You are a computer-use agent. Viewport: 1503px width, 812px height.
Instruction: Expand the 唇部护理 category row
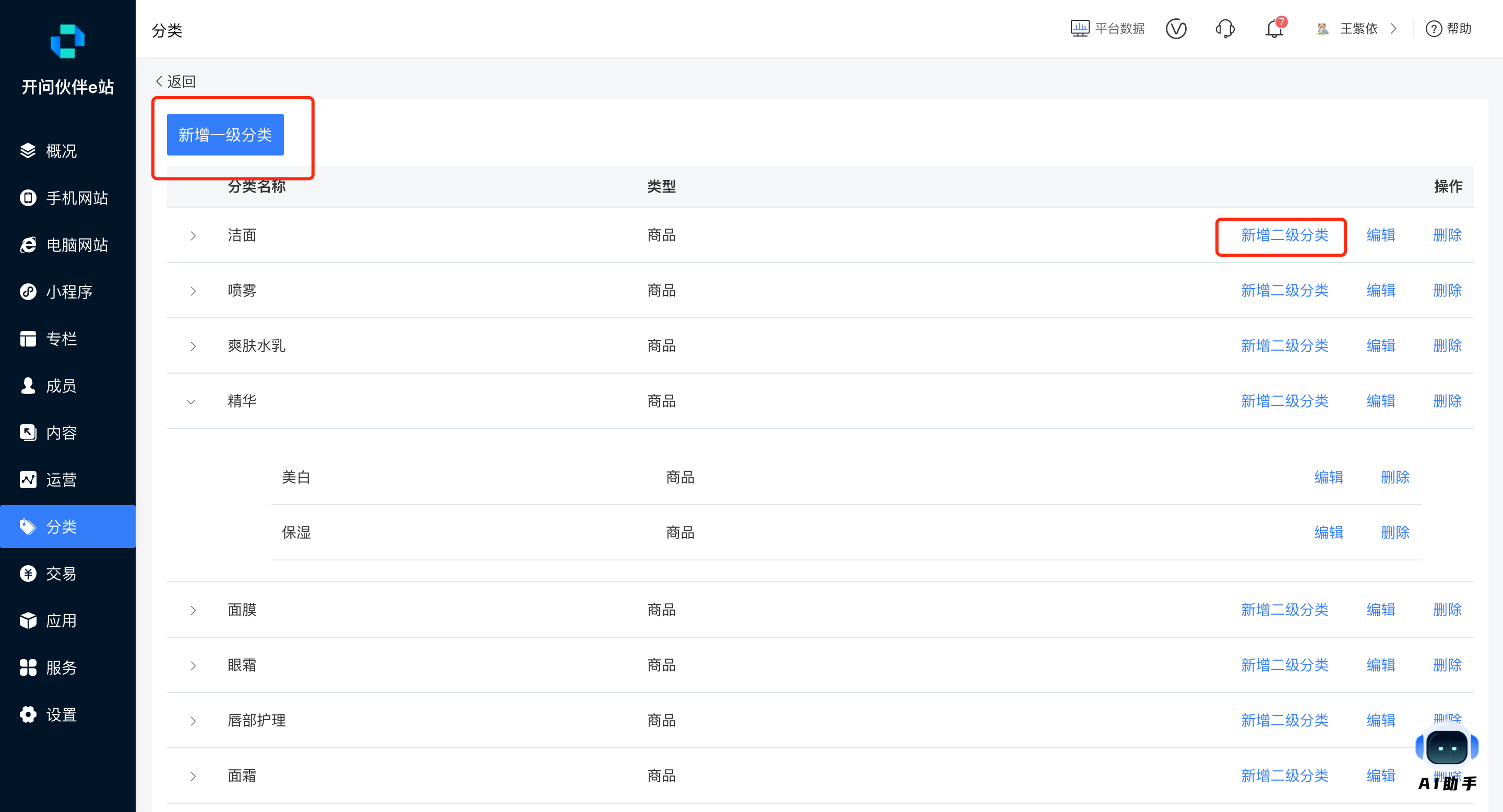pos(193,721)
